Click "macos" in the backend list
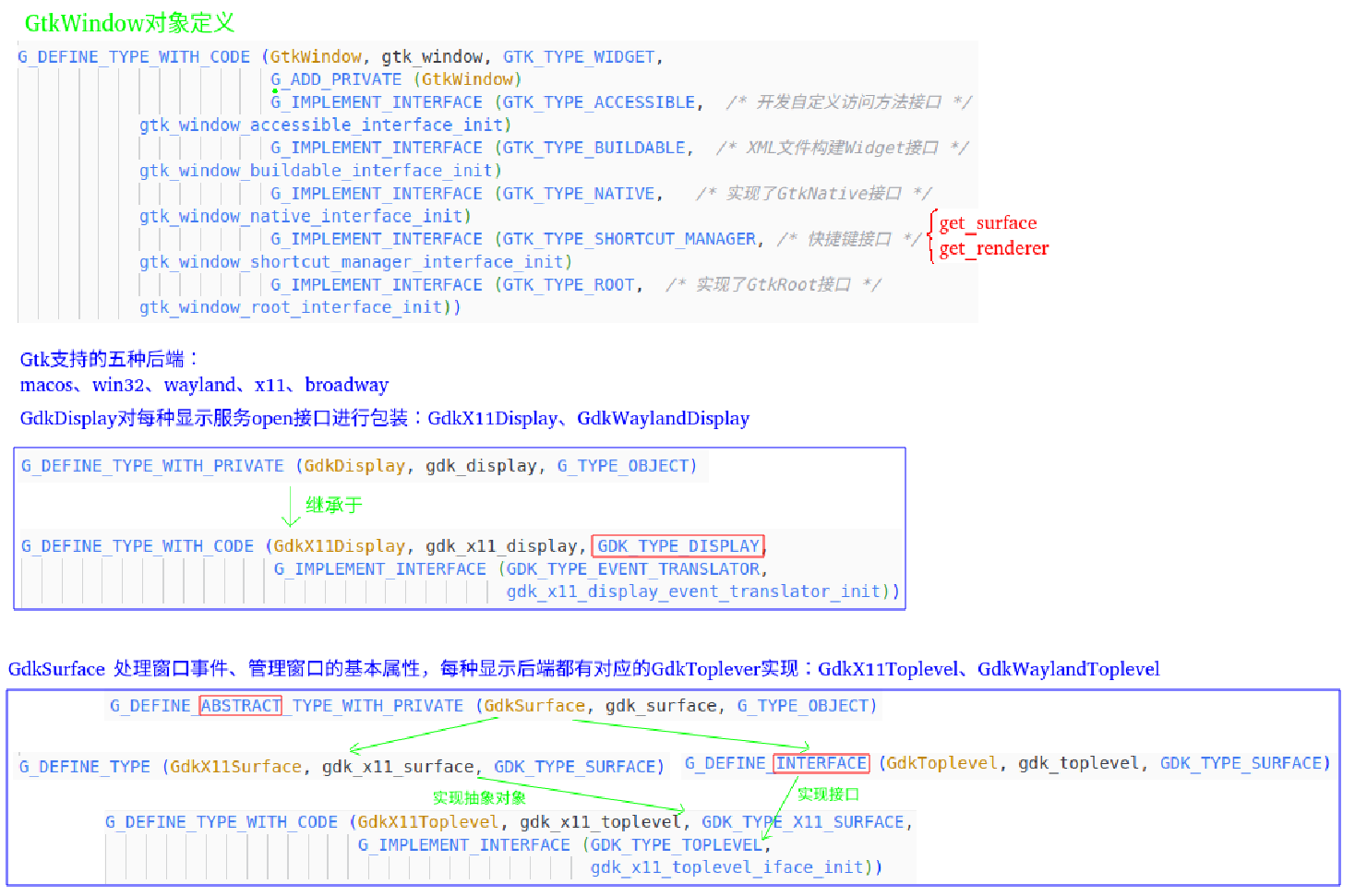This screenshot has width=1367, height=896. coord(46,385)
